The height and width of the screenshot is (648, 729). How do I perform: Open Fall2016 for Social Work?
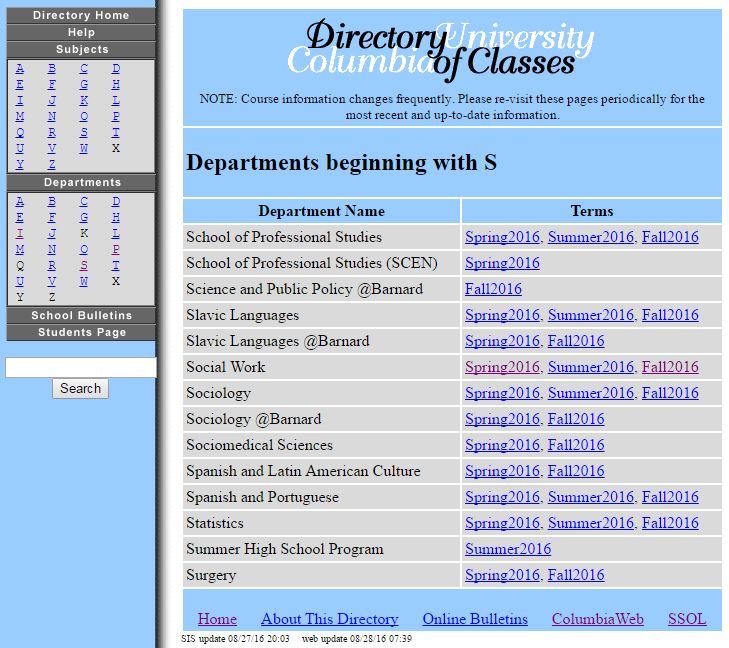(670, 367)
